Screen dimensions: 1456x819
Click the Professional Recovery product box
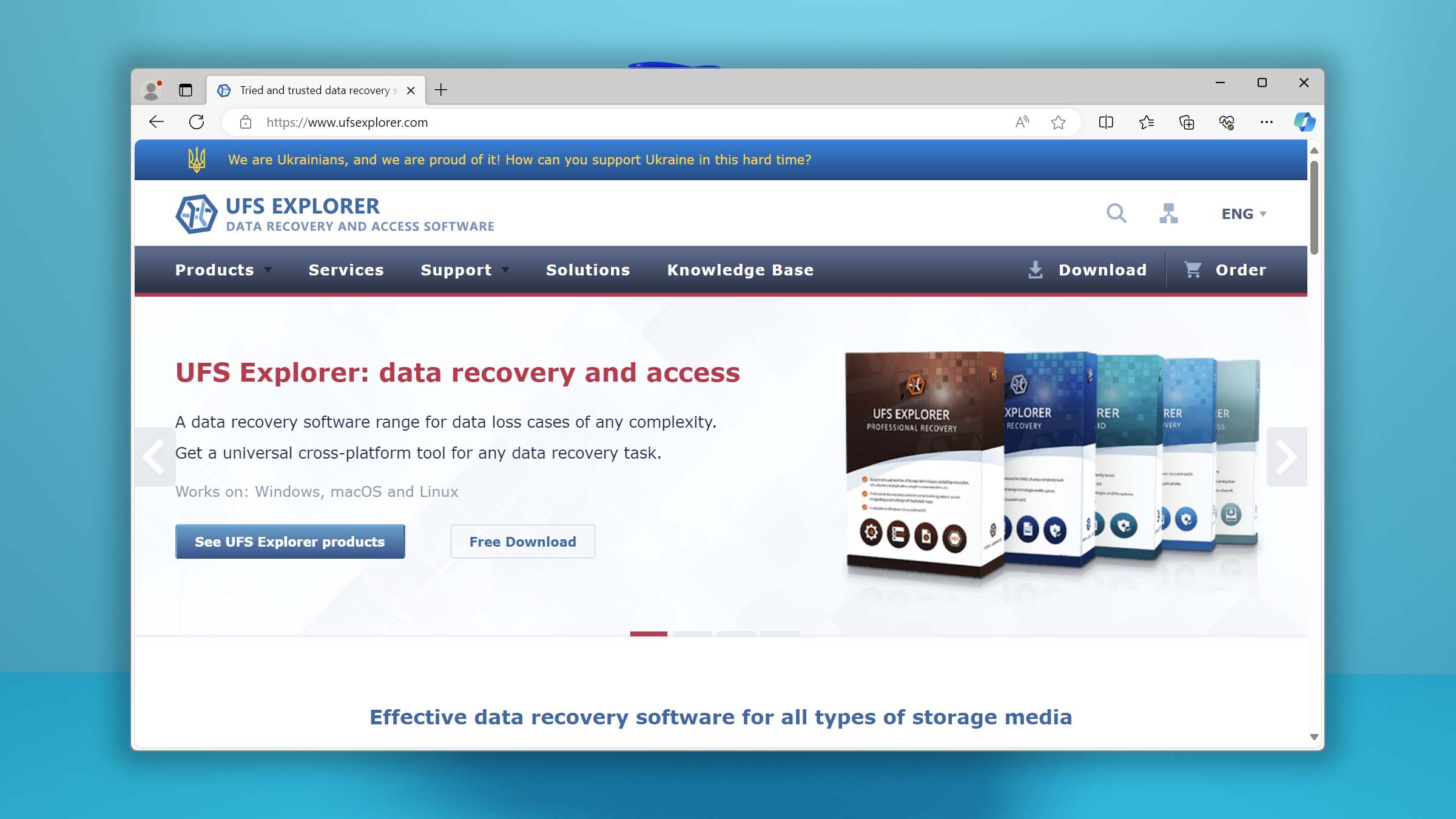925,464
